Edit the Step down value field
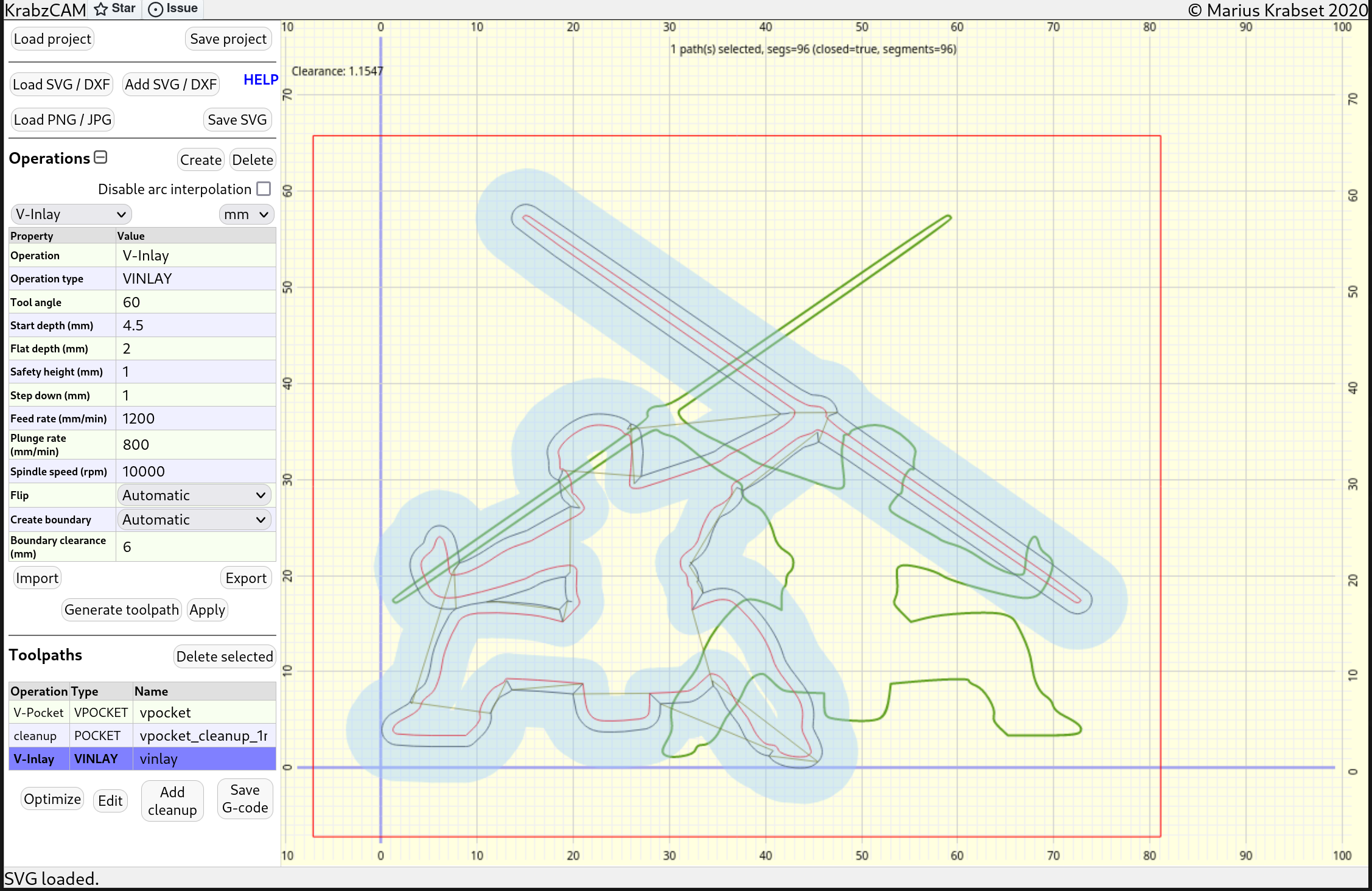1372x891 pixels. click(196, 396)
